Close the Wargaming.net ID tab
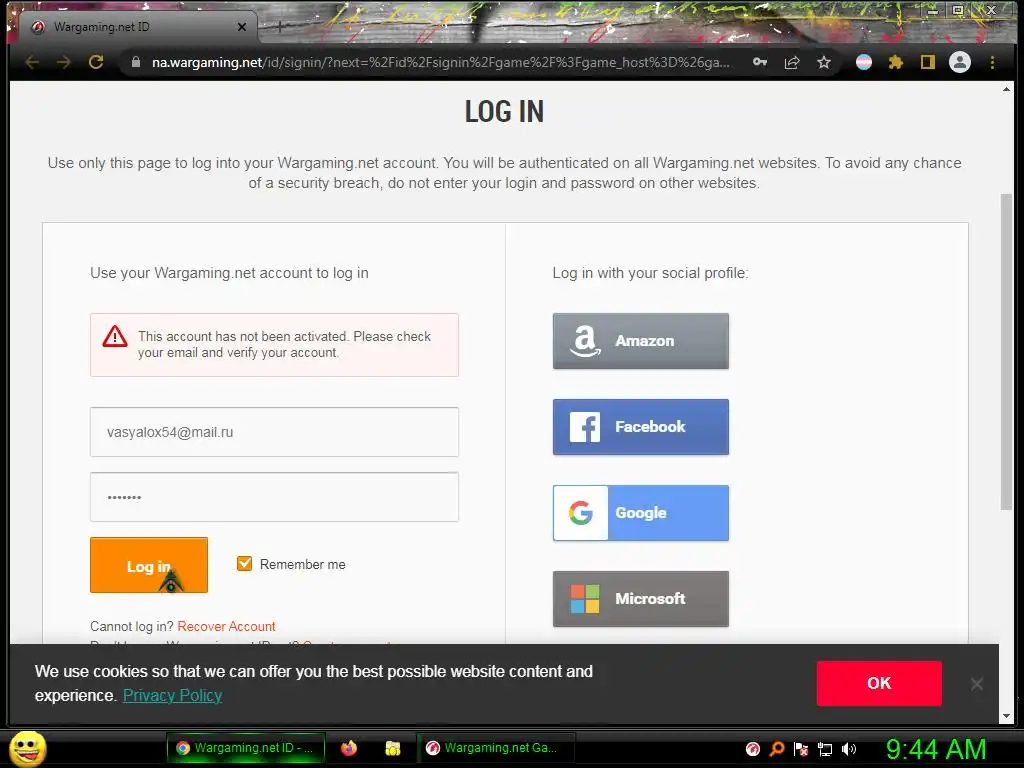Image resolution: width=1024 pixels, height=768 pixels. [242, 27]
